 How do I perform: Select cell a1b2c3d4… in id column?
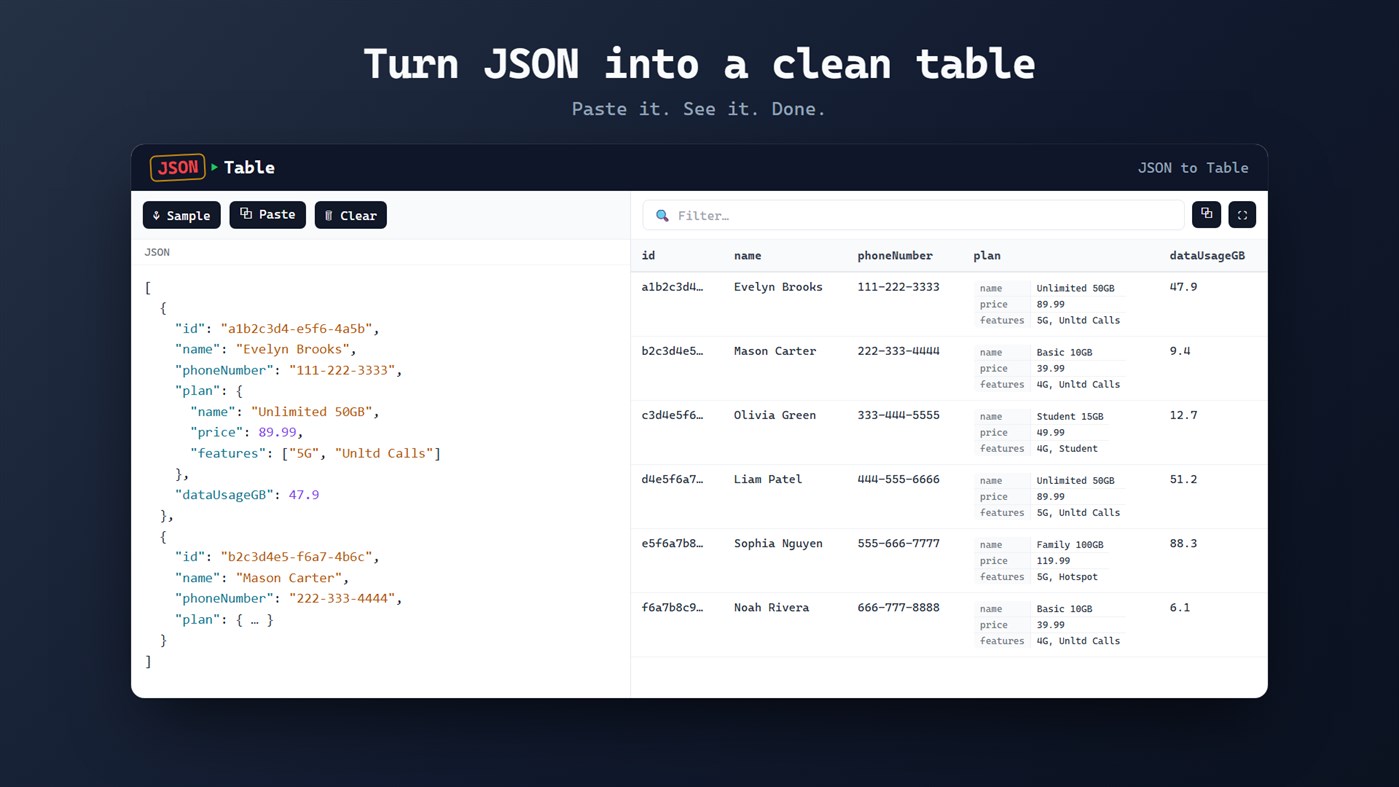(x=672, y=287)
